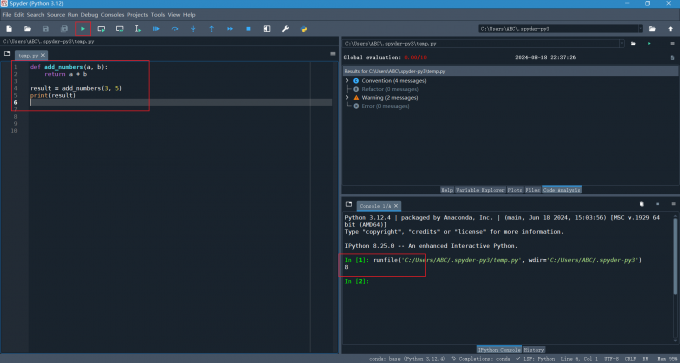
Task: Open the Source menu
Action: (x=56, y=15)
